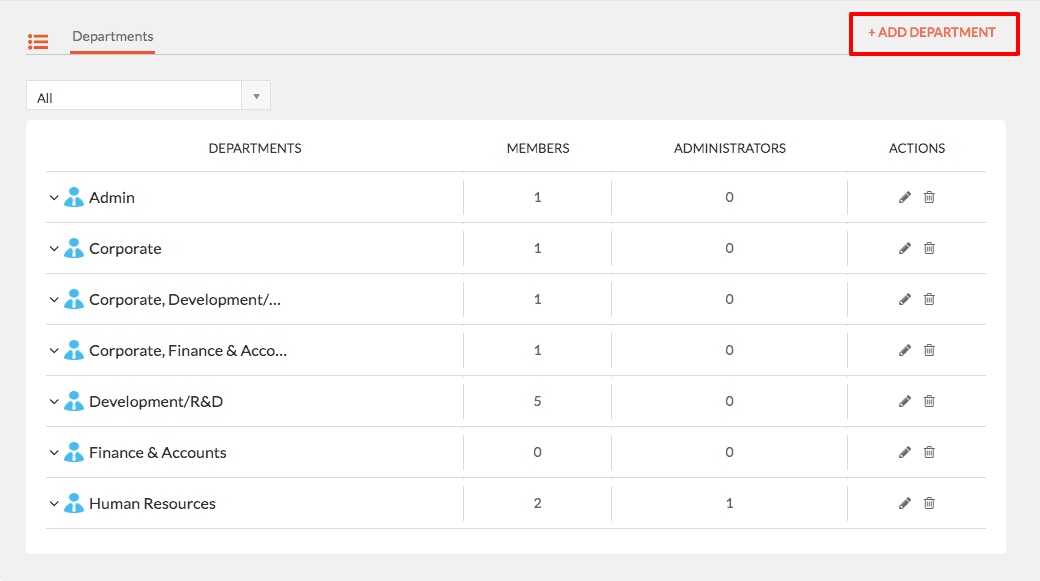Expand the Human Resources row chevron
The width and height of the screenshot is (1040, 581).
[x=54, y=504]
